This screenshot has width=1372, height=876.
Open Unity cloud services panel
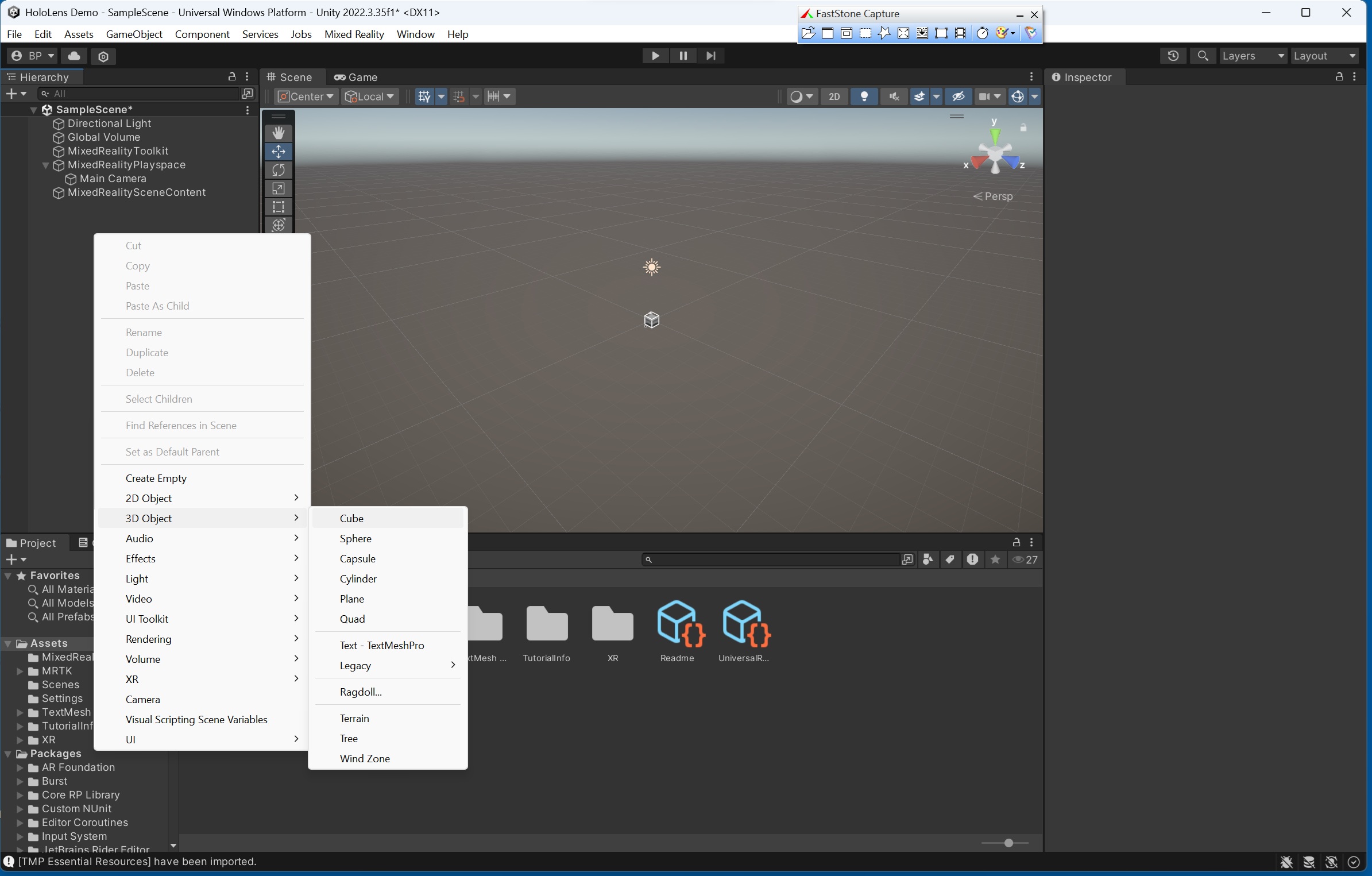74,56
